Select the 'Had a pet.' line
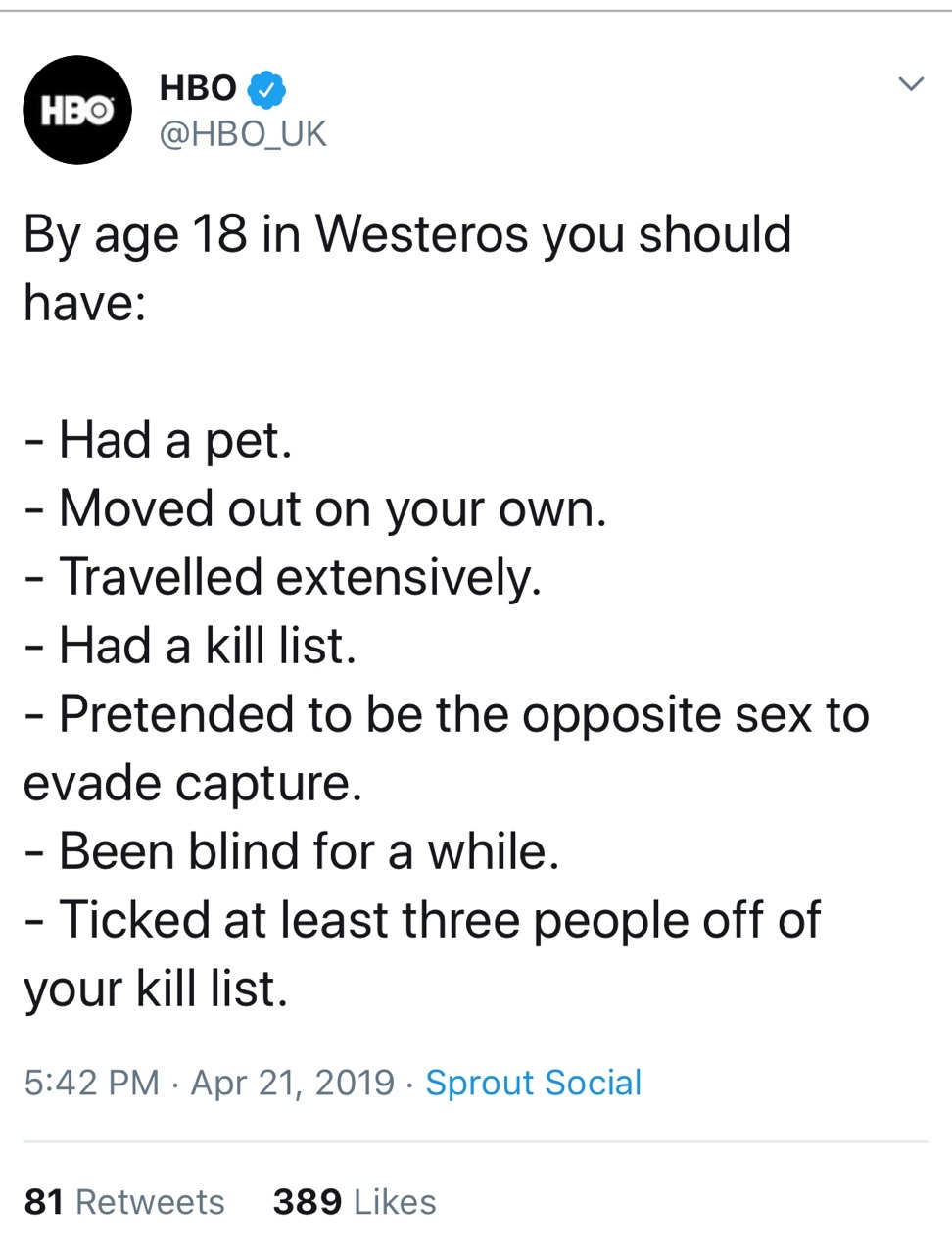The image size is (952, 1254). tap(158, 441)
